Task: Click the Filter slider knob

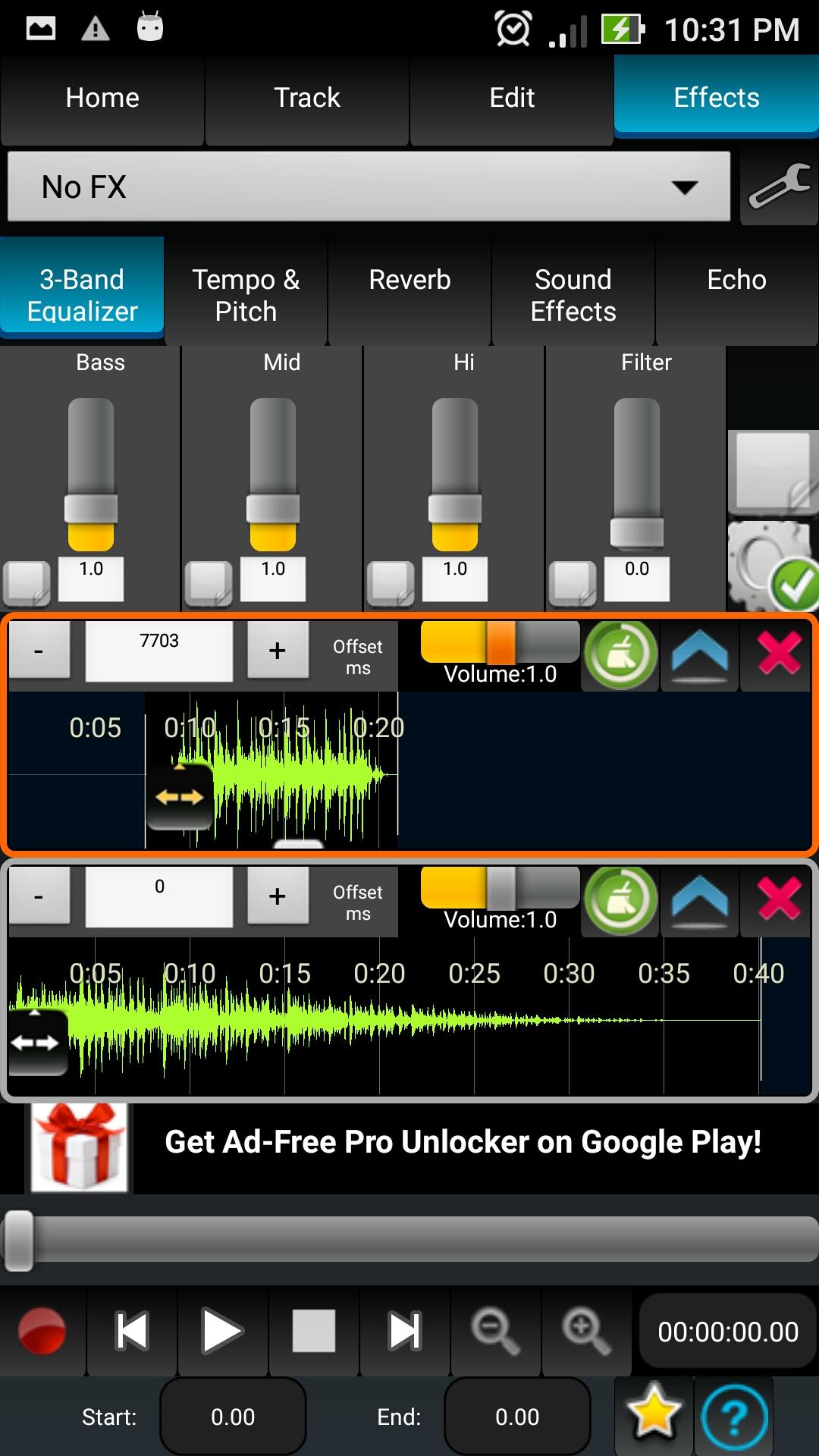Action: pos(637,532)
